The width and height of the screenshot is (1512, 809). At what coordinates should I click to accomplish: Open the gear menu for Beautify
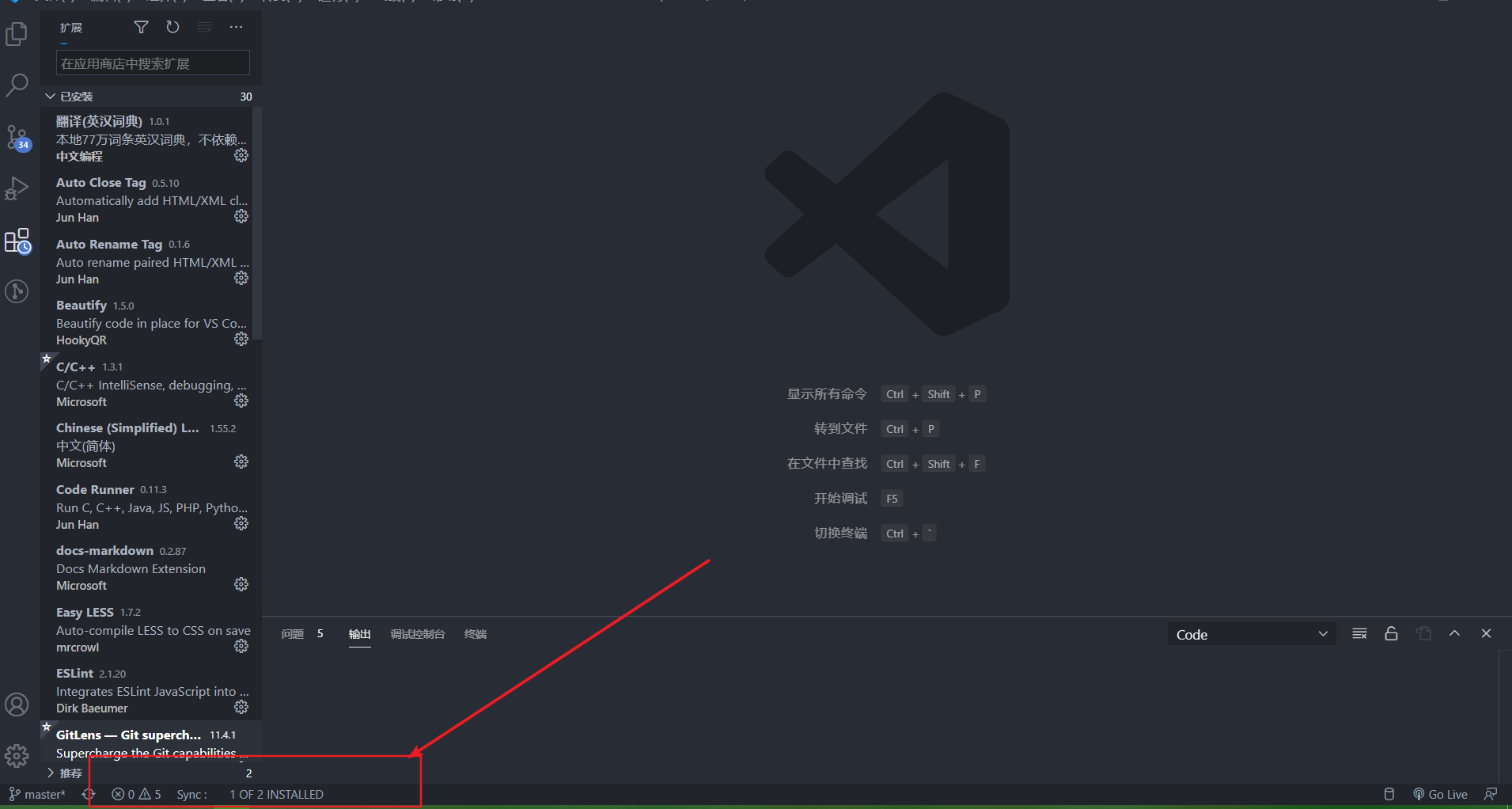(241, 339)
